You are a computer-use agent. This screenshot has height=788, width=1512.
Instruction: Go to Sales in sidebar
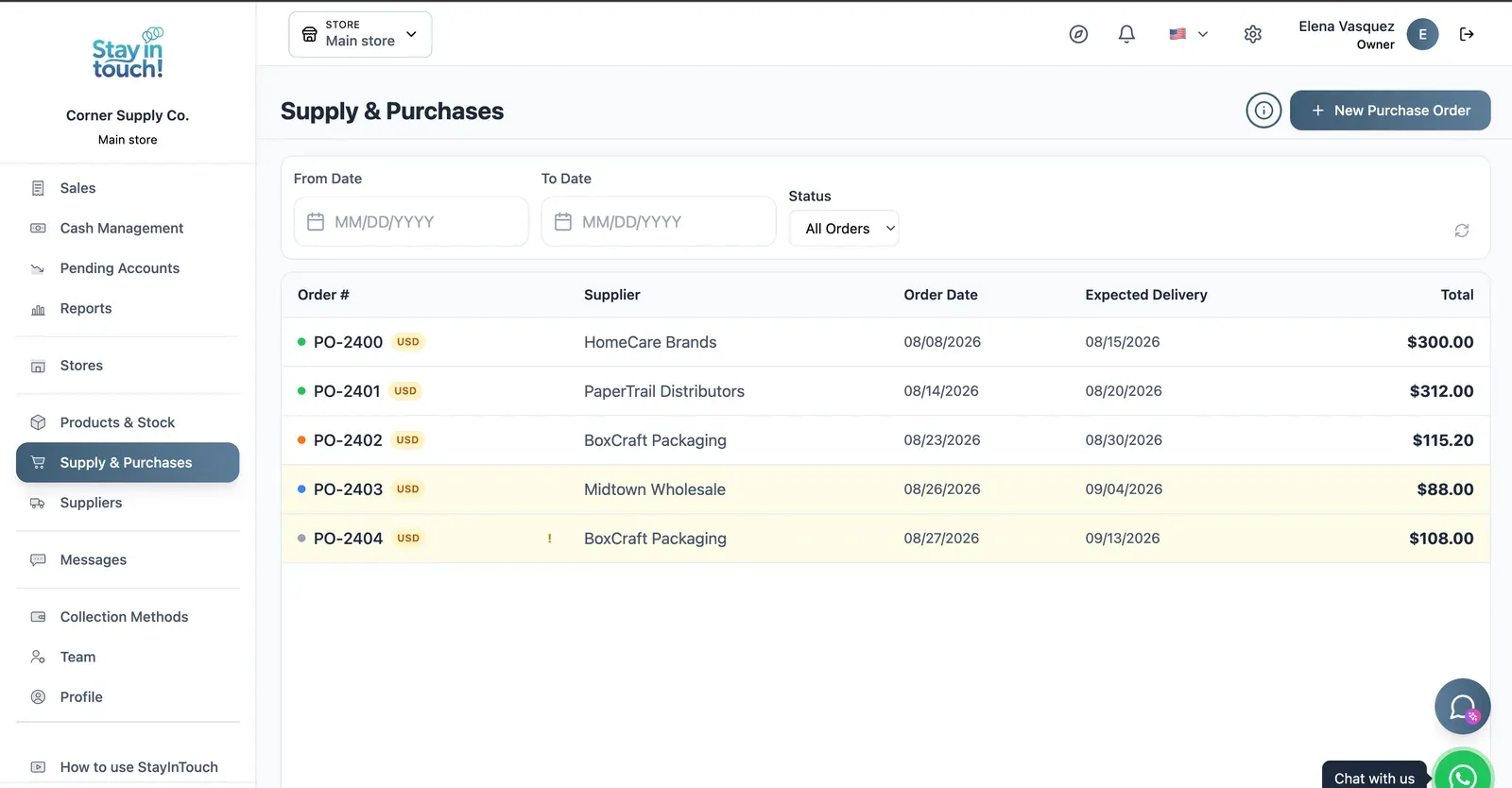128,188
